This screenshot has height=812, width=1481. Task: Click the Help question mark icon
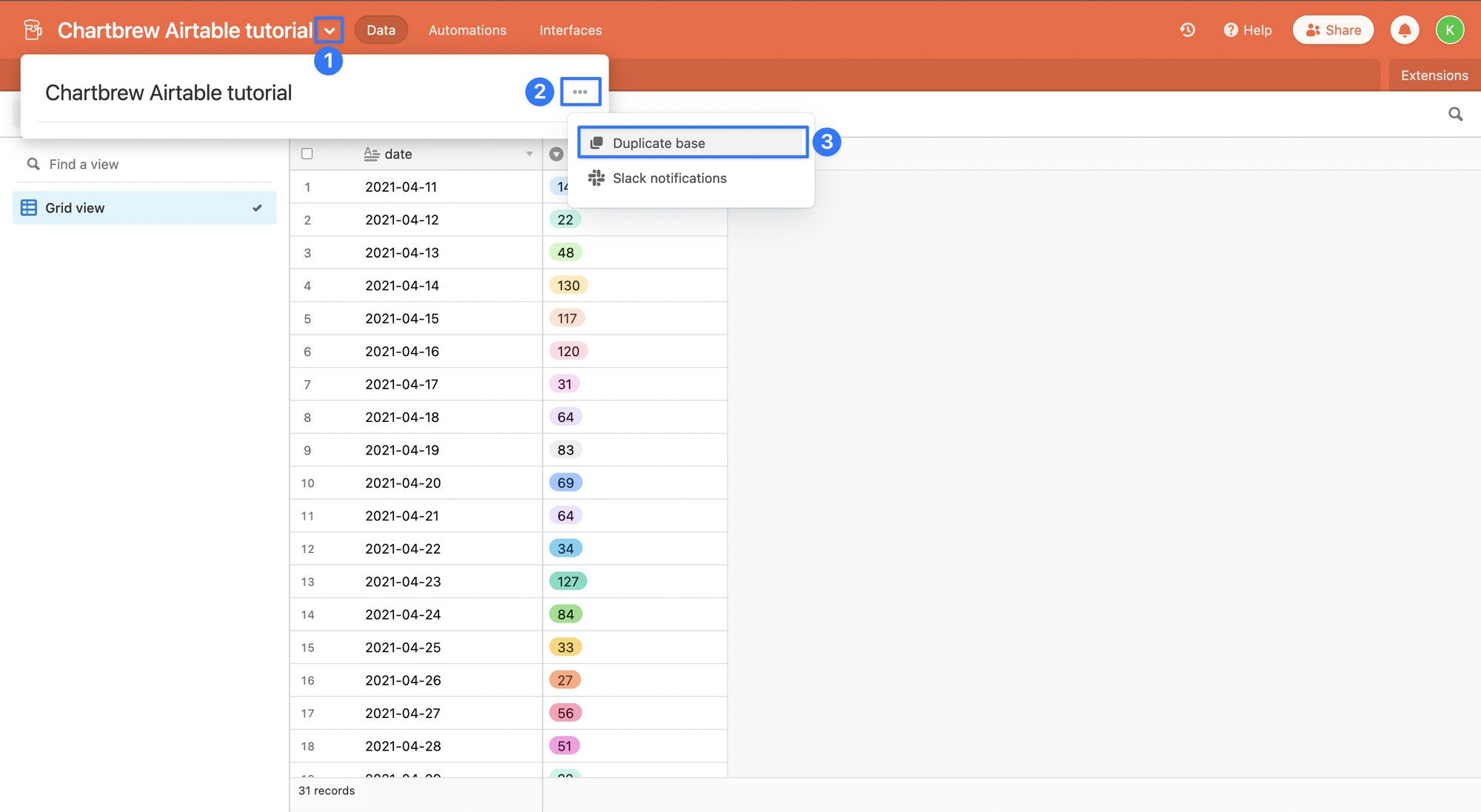[1230, 30]
